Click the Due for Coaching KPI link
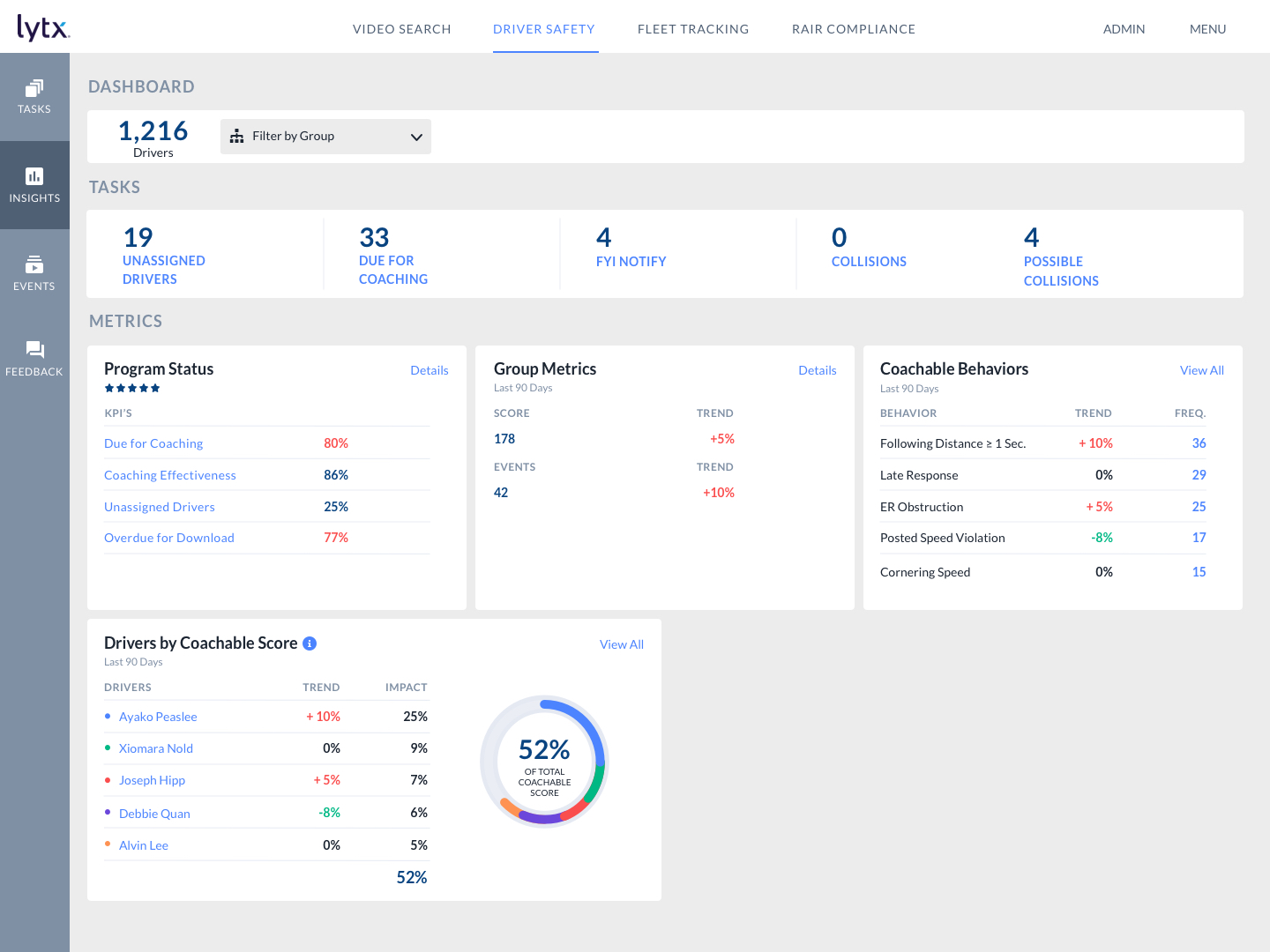Image resolution: width=1270 pixels, height=952 pixels. tap(153, 443)
